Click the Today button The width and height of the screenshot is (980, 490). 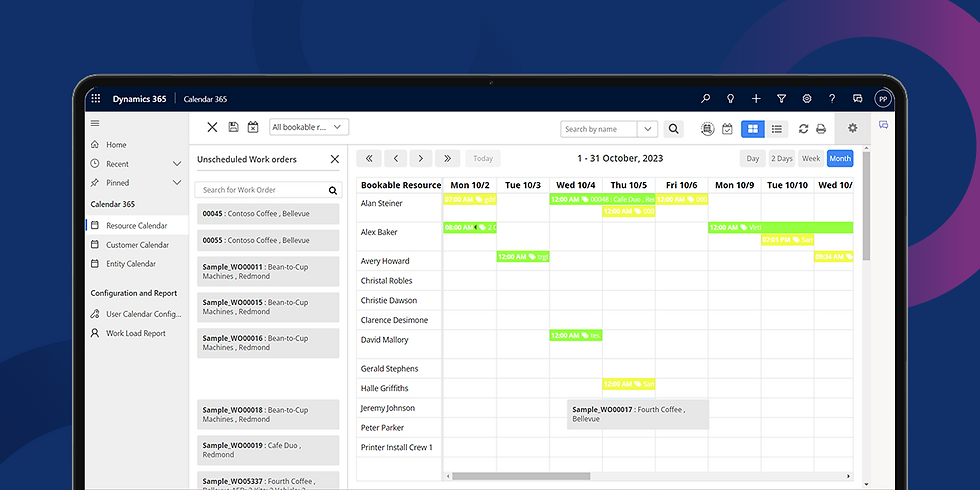coord(483,159)
